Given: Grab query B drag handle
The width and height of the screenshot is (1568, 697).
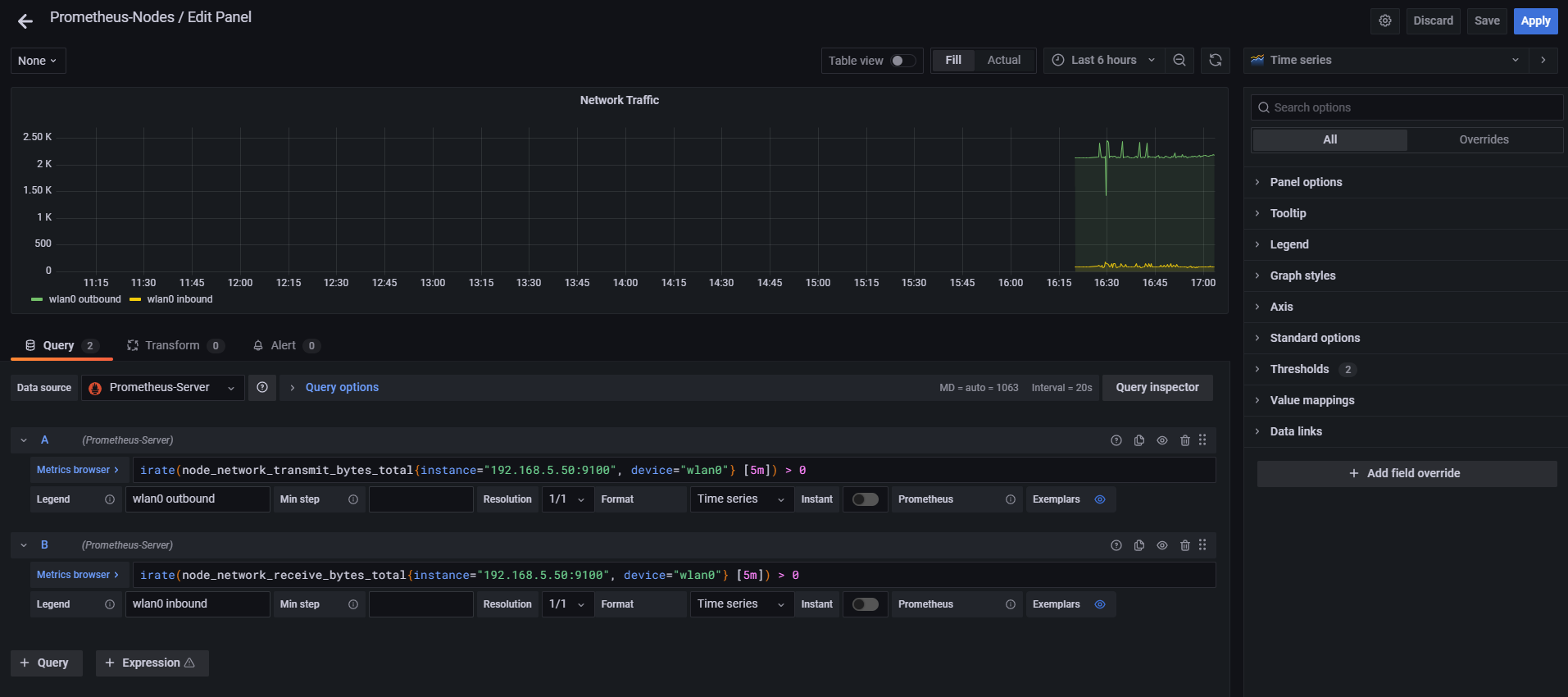Looking at the screenshot, I should point(1202,545).
